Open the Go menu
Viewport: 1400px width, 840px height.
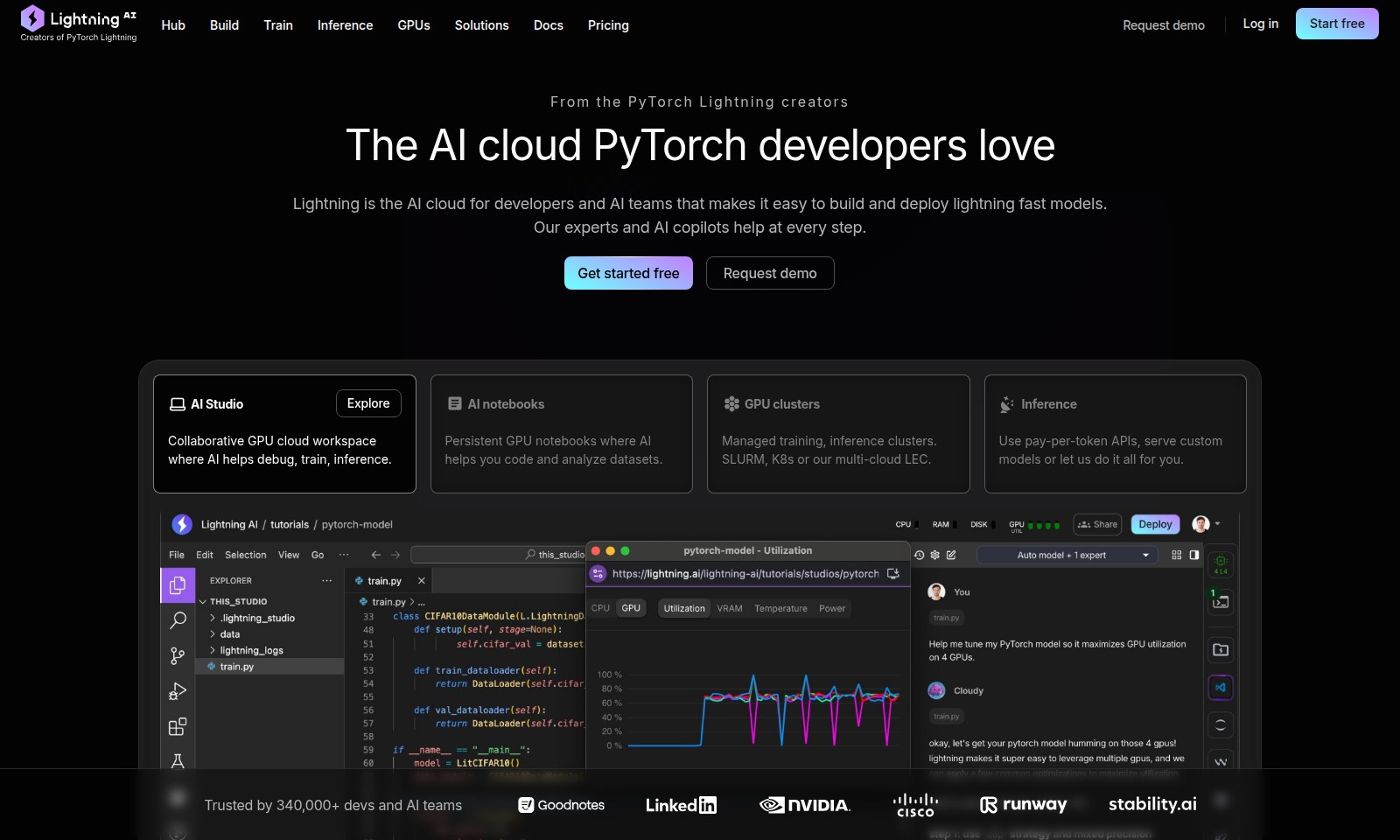coord(318,555)
